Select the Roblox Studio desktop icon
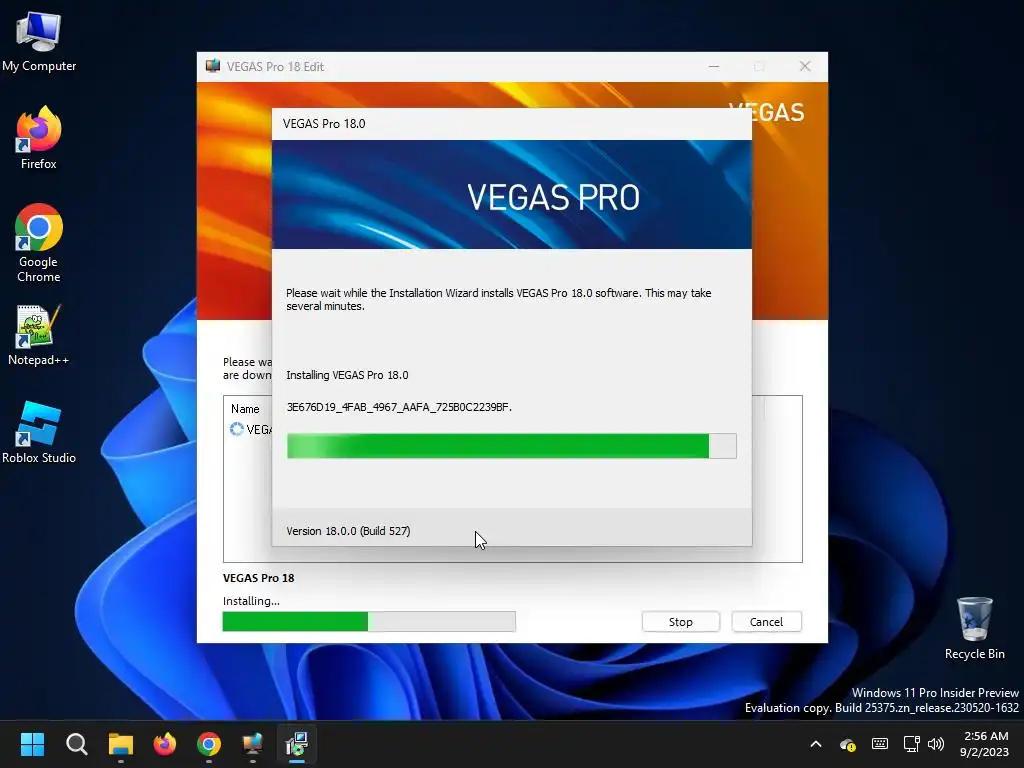Screen dimensions: 1024x768 tap(39, 432)
